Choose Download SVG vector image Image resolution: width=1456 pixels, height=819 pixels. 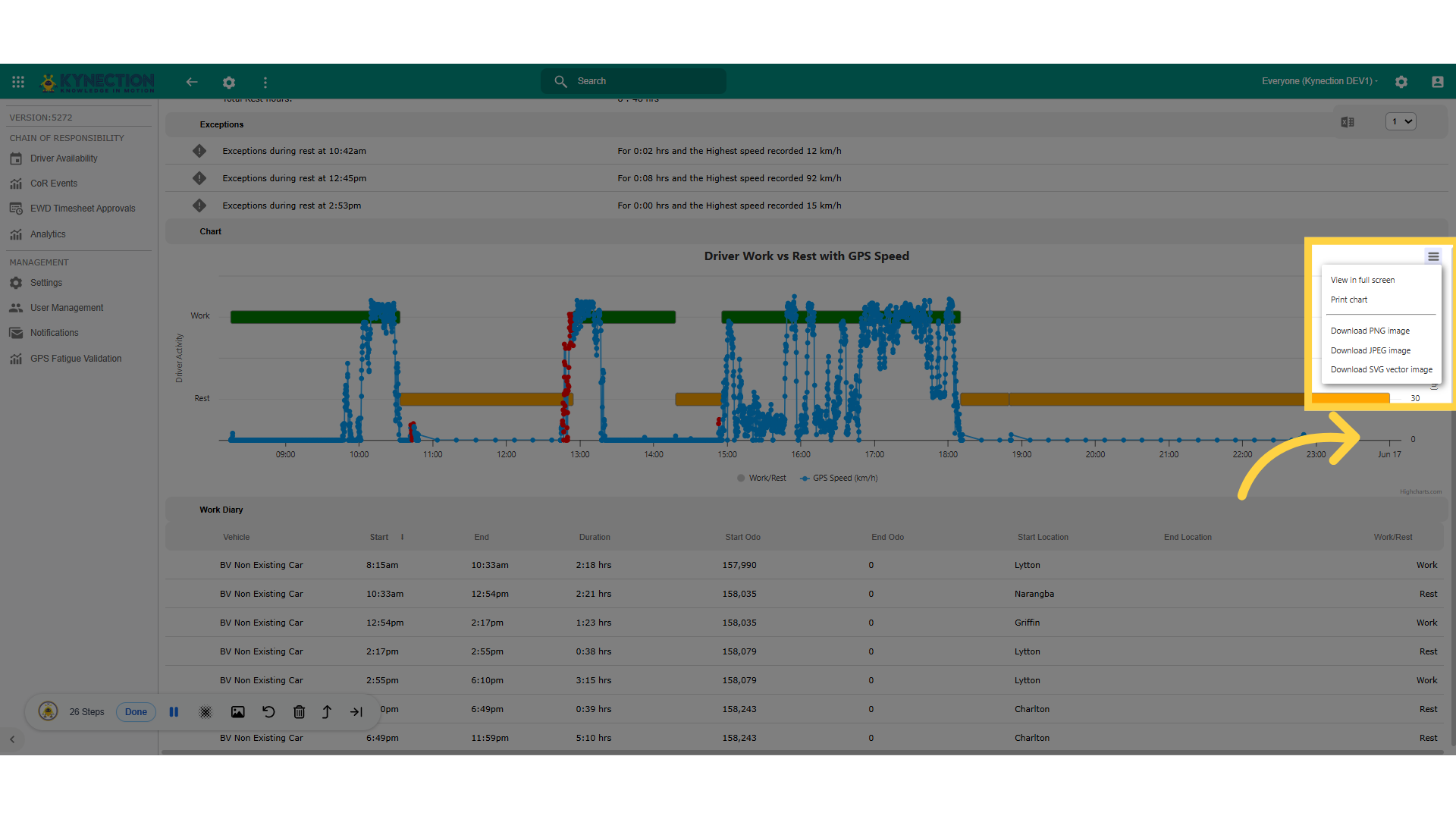(1382, 370)
